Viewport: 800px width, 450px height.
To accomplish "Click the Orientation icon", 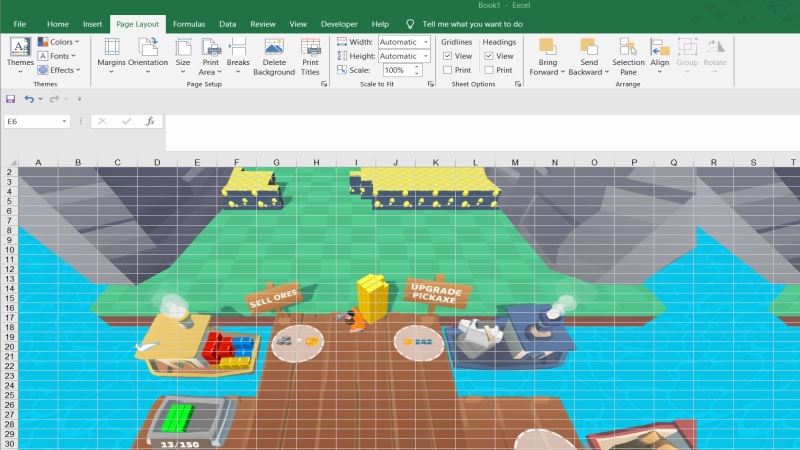I will [148, 47].
